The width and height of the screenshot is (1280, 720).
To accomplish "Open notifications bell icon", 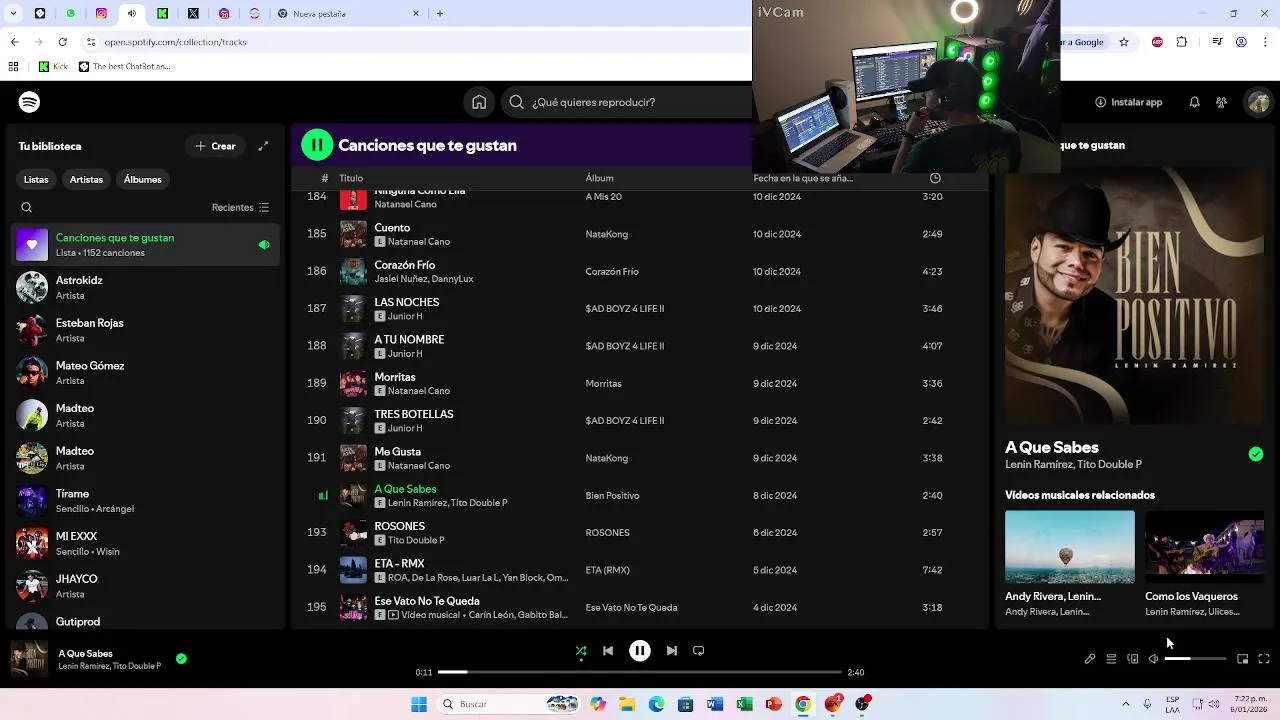I will point(1194,102).
